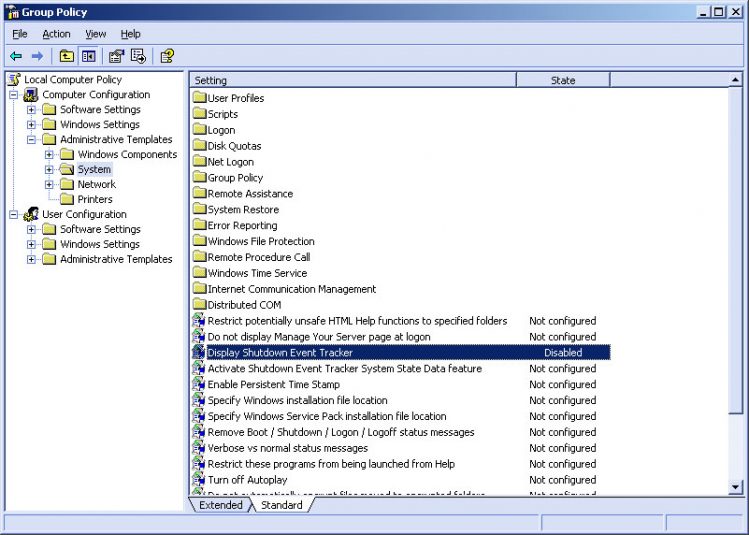
Task: Collapse the Computer Configuration Administrative Templates node
Action: click(32, 140)
